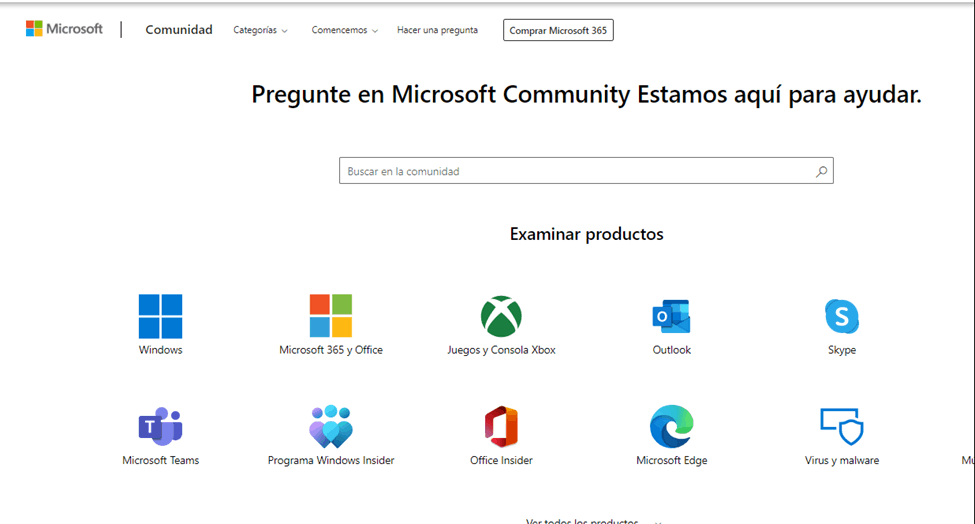This screenshot has width=975, height=524.
Task: Click the Microsoft 365 y Office label
Action: pyautogui.click(x=331, y=350)
